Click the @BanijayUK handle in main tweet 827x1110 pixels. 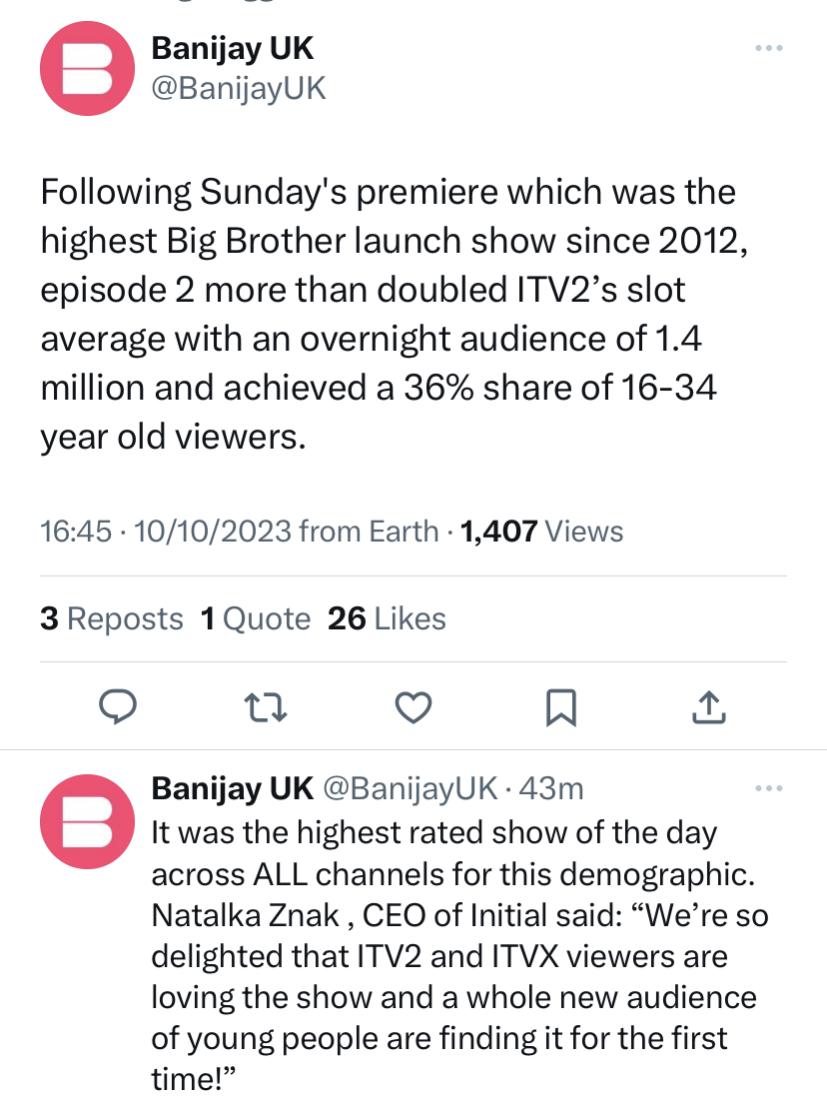coord(238,88)
